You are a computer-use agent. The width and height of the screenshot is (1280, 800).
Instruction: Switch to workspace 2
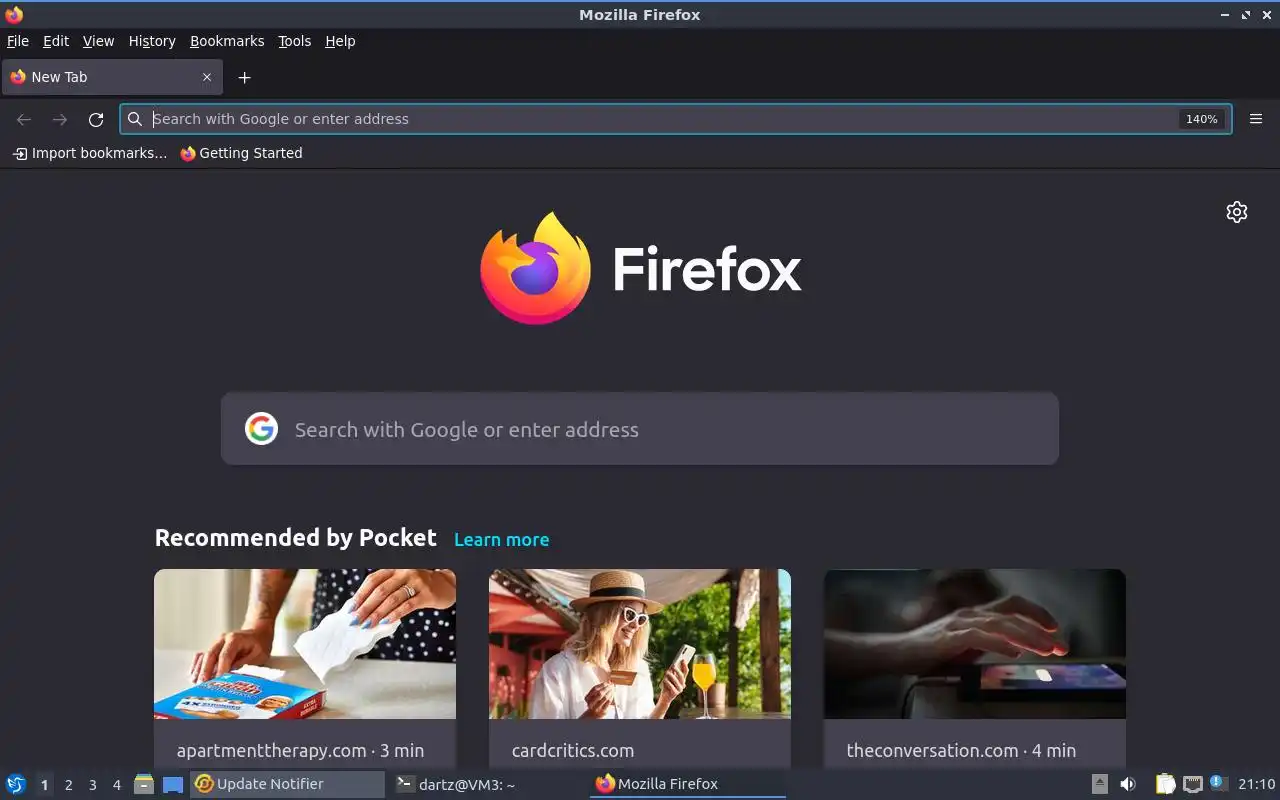click(68, 785)
